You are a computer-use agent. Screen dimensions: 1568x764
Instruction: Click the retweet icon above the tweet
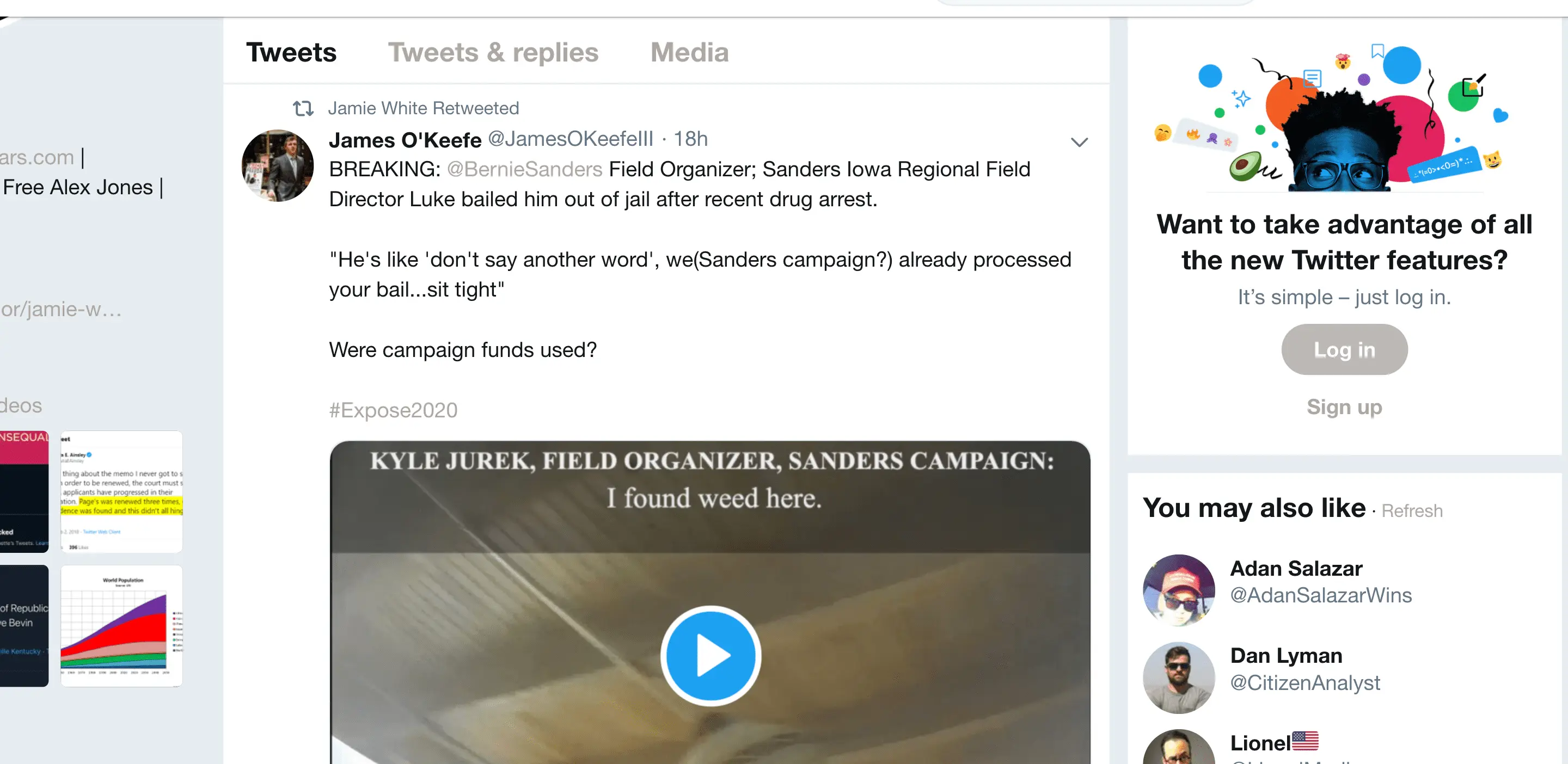click(303, 108)
